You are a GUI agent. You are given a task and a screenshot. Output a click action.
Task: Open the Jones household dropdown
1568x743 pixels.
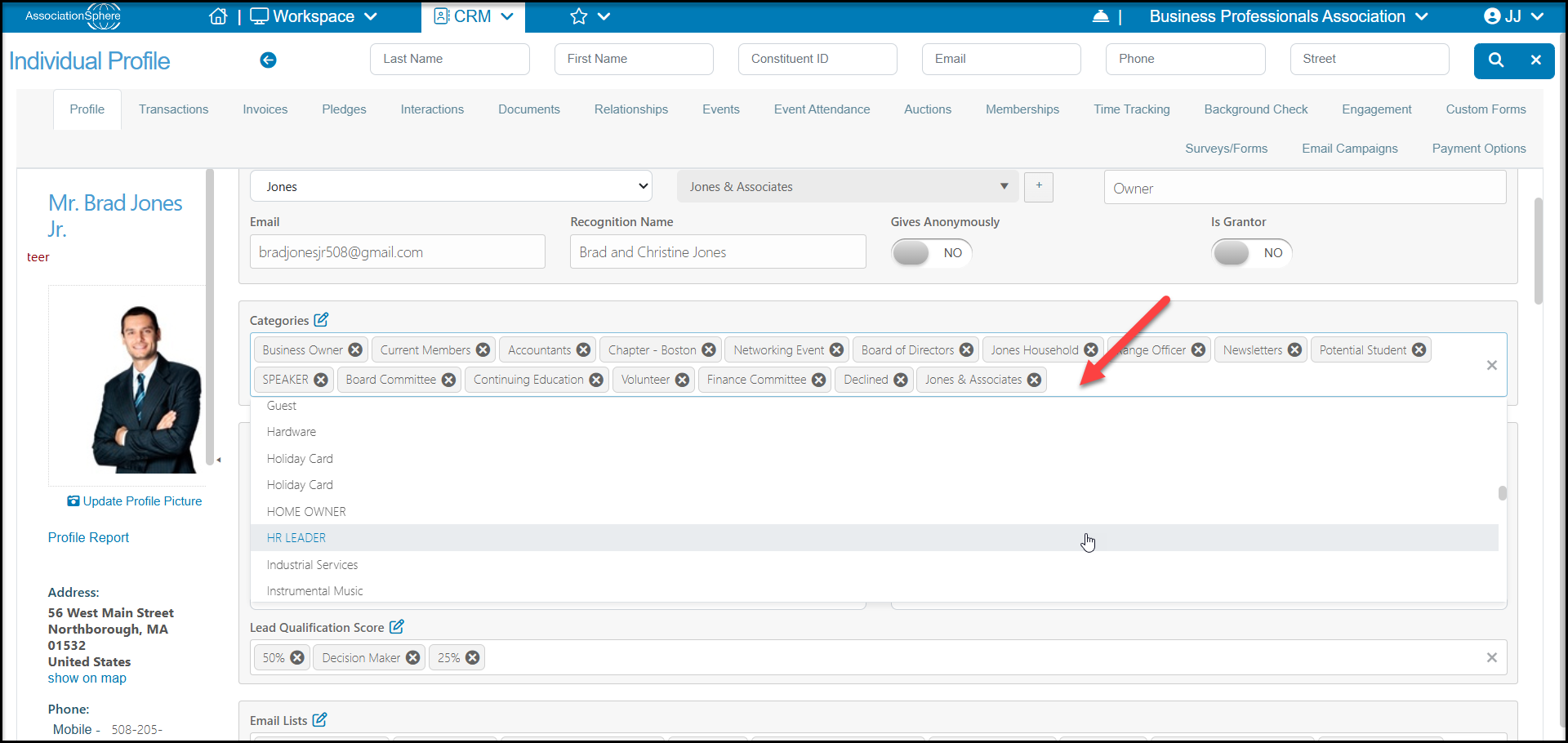[x=451, y=186]
